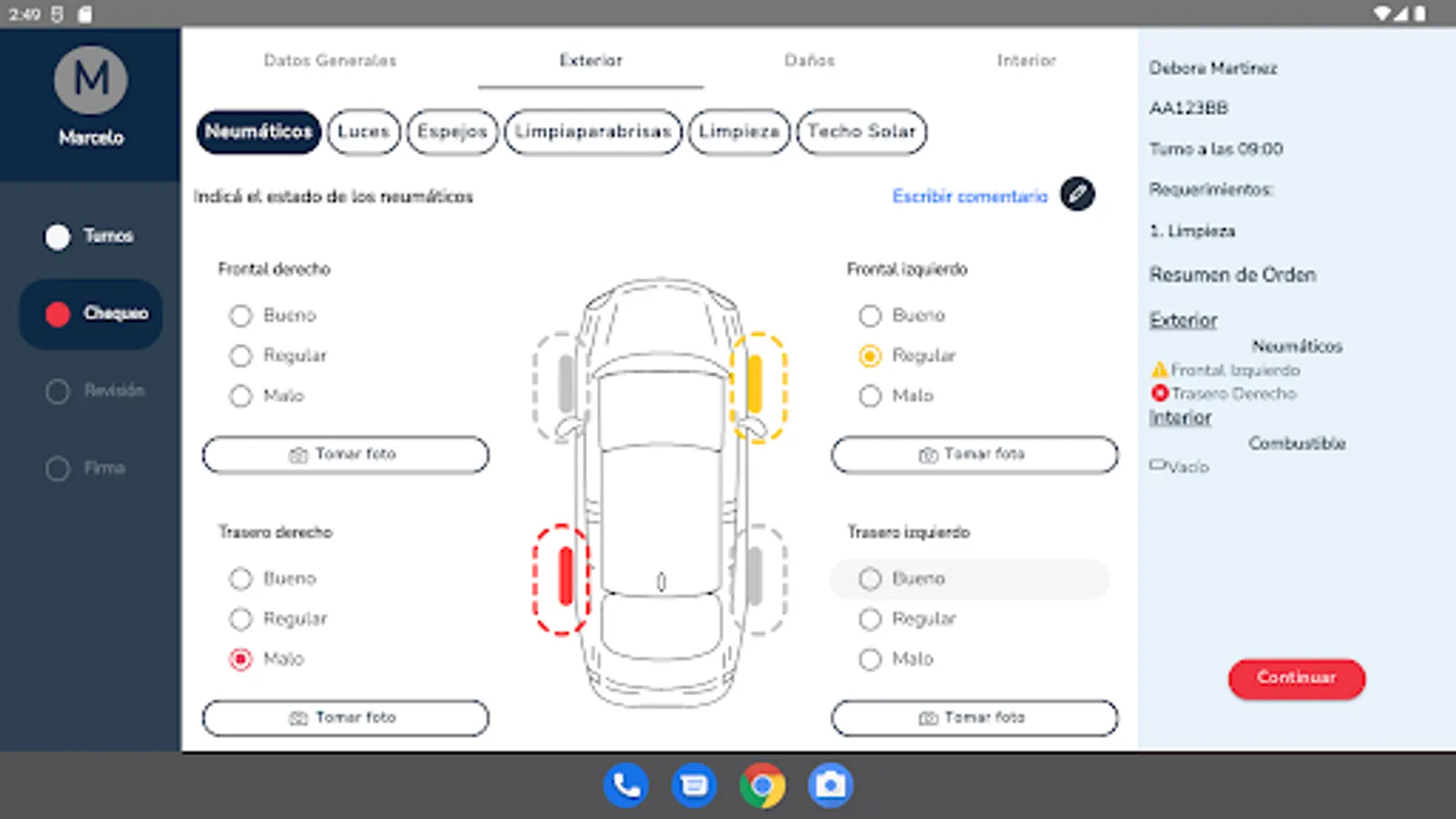Image resolution: width=1456 pixels, height=819 pixels.
Task: Click the red error icon beside Trasero Derecho
Action: point(1159,393)
